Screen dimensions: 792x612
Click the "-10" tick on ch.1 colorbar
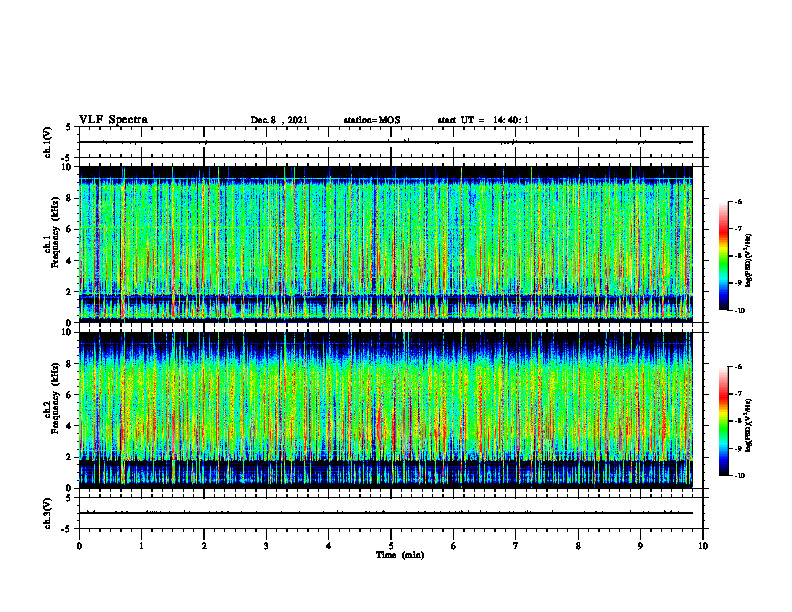[739, 311]
